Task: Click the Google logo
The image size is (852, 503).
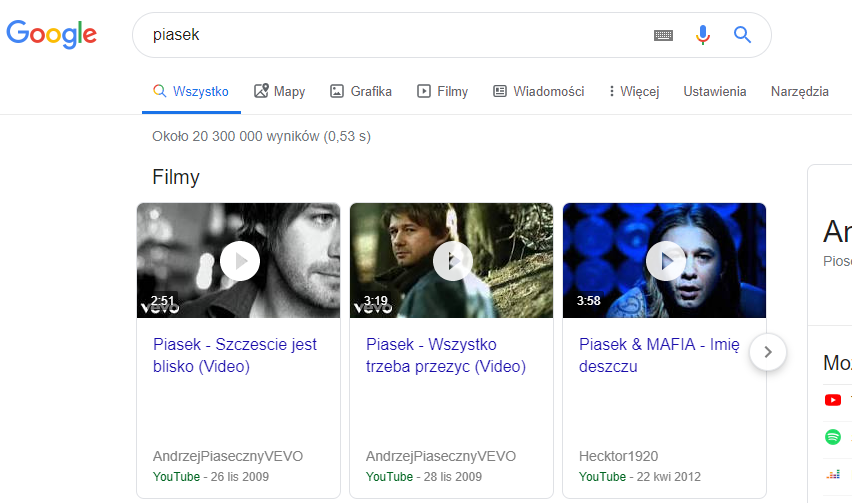Action: (52, 34)
